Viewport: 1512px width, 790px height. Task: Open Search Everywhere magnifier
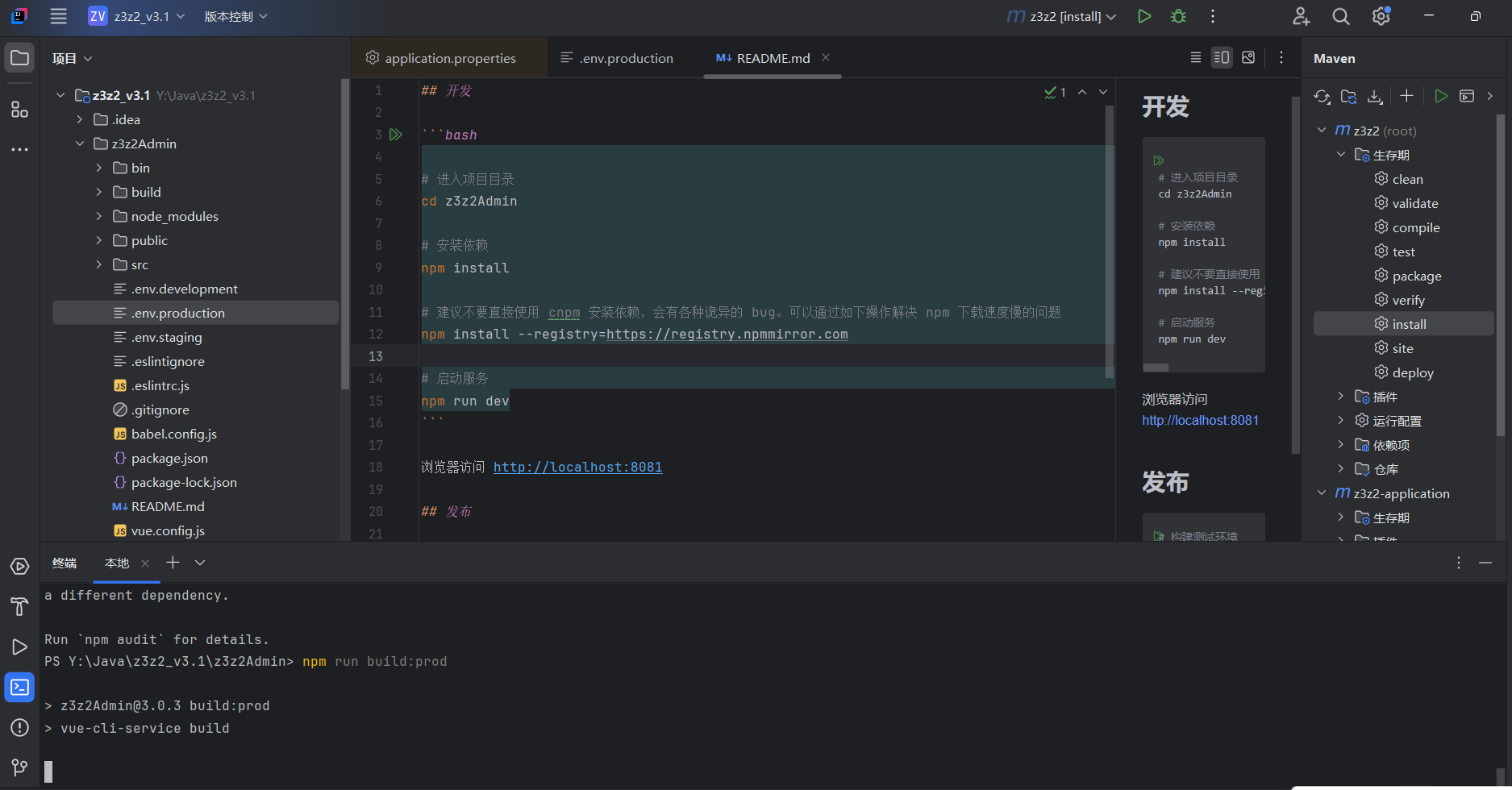pos(1340,16)
